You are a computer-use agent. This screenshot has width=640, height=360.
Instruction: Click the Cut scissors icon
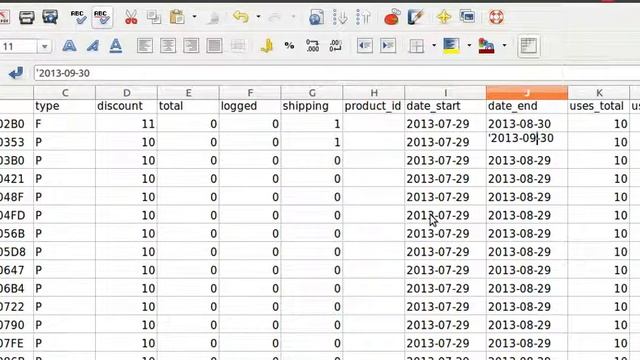(x=131, y=17)
